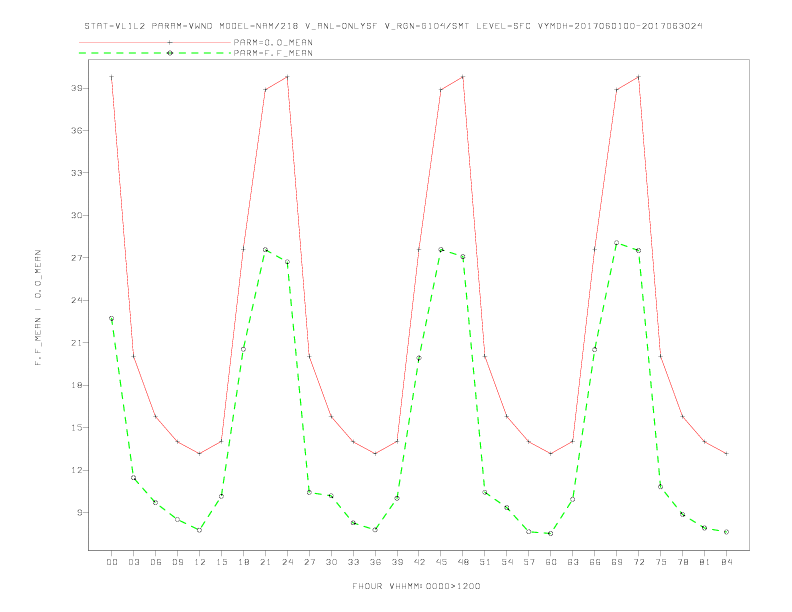792x612 pixels.
Task: Click the red O.O_MEAN point at hour 84
Action: (726, 453)
